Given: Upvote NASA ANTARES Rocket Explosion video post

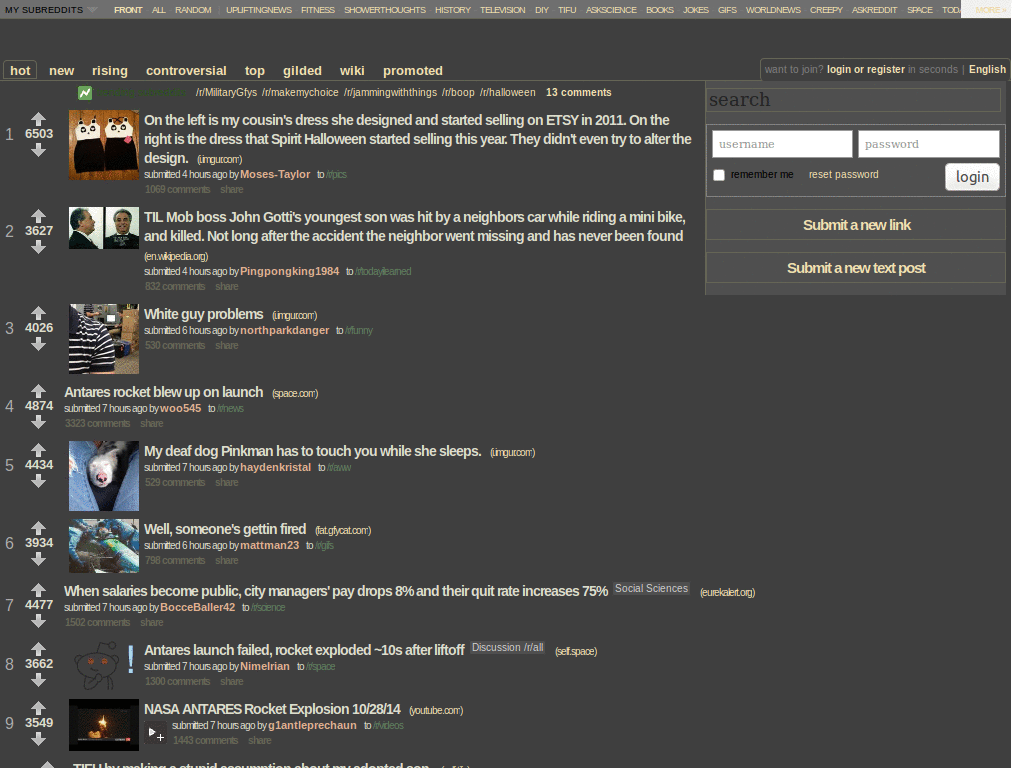Looking at the screenshot, I should click(39, 708).
